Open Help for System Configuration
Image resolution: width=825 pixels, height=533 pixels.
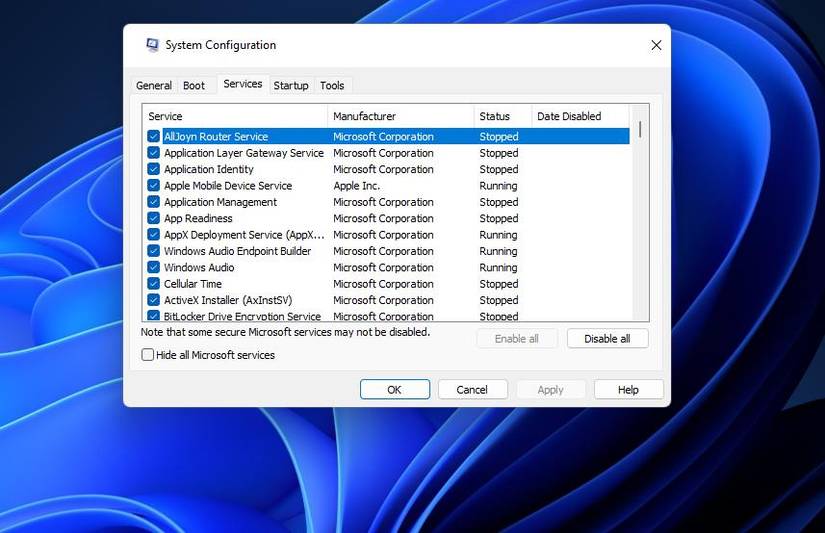coord(628,390)
